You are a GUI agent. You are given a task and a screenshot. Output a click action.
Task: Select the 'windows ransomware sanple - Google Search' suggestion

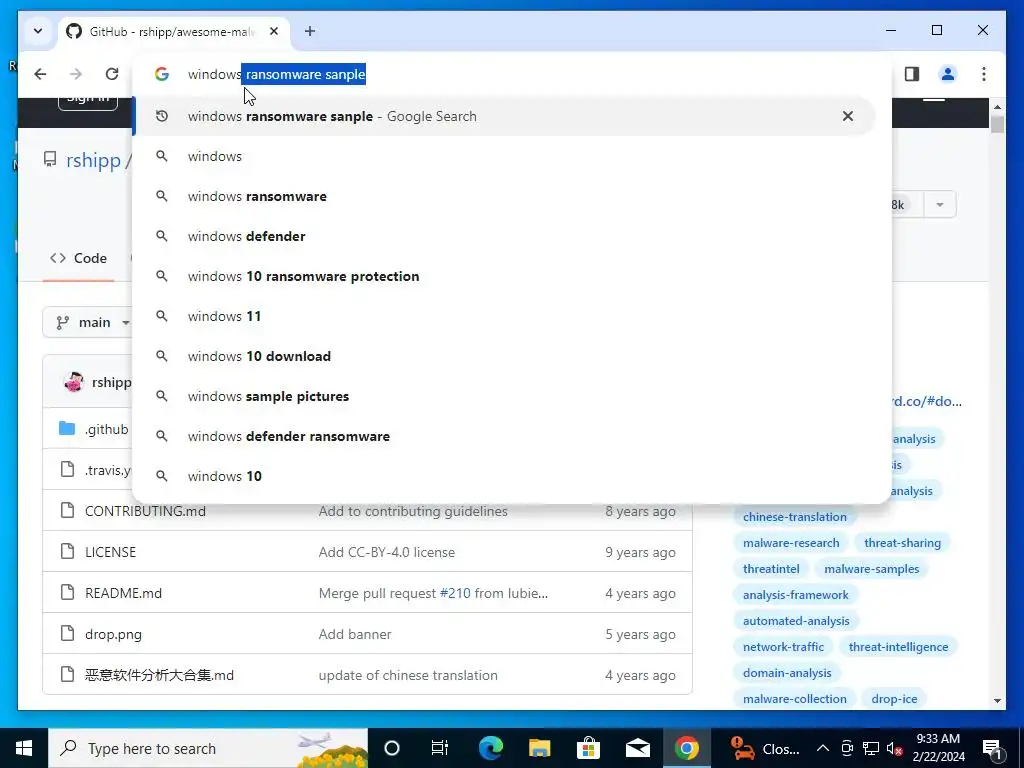click(x=504, y=116)
